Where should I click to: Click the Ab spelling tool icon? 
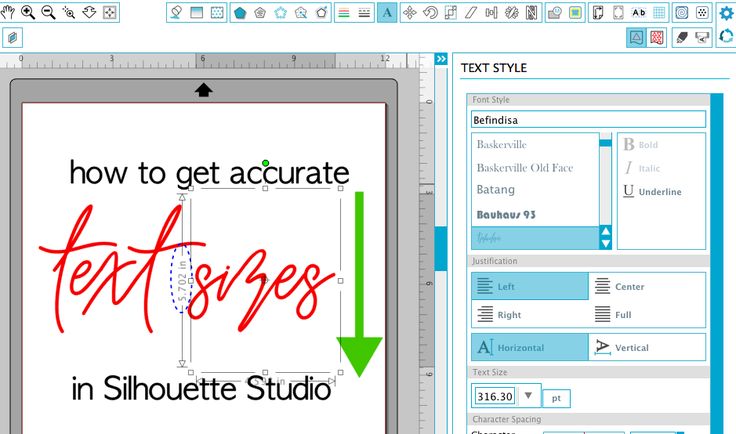coord(639,13)
